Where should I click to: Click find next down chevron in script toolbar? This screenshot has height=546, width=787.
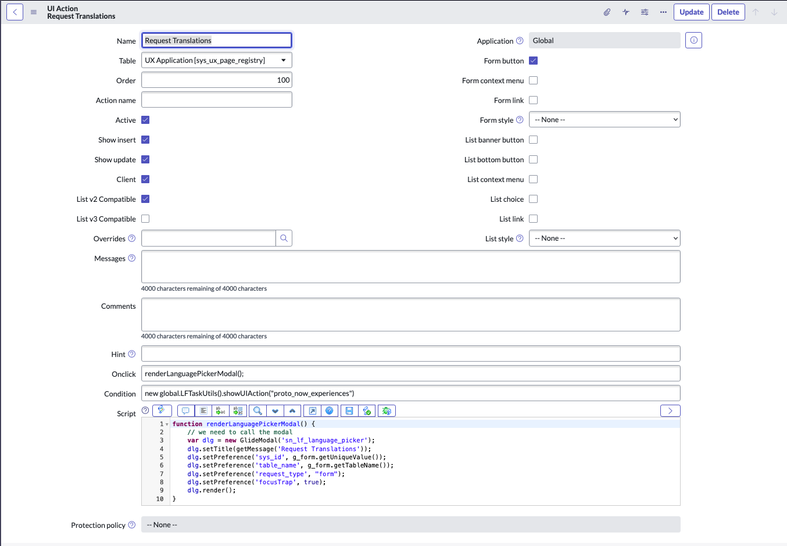pos(275,411)
